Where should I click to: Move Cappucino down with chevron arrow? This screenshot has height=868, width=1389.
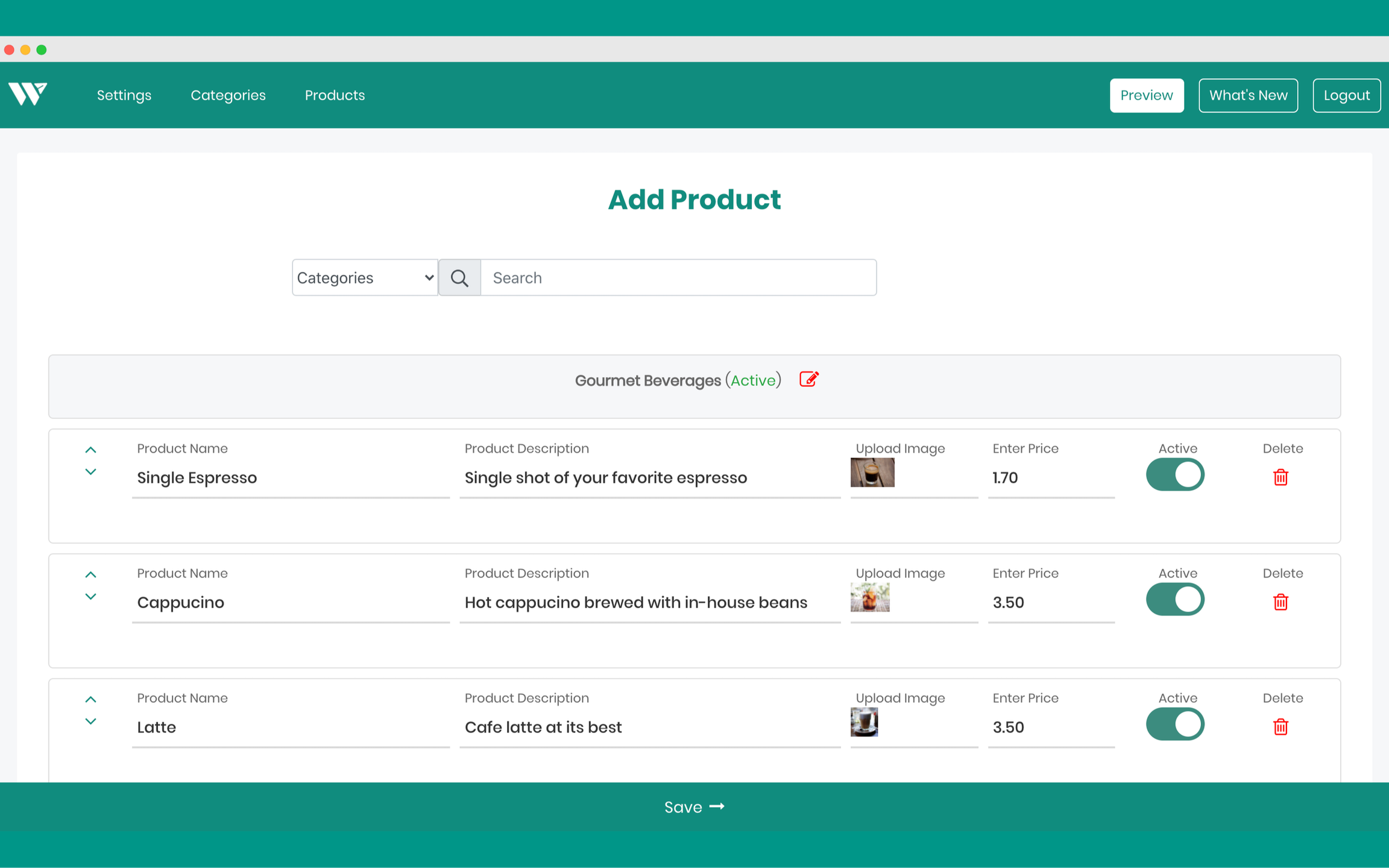[90, 597]
